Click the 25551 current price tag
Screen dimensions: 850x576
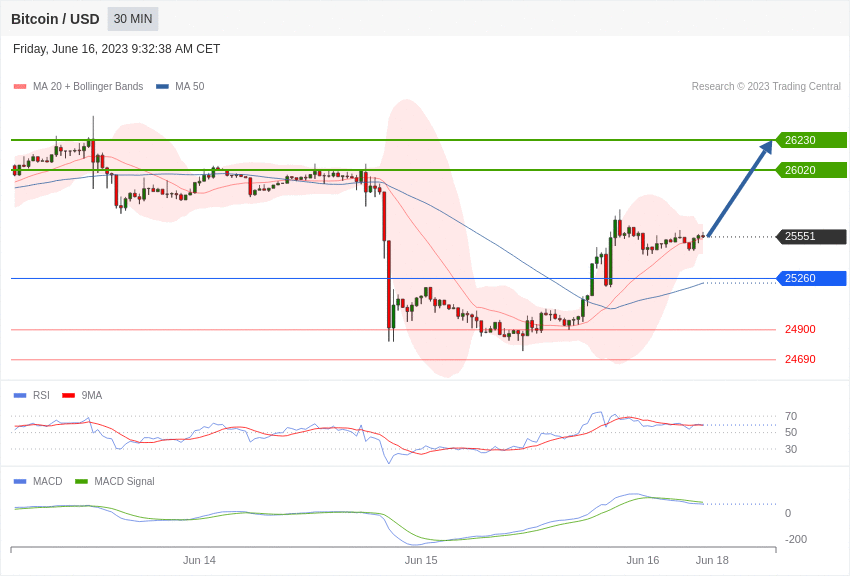point(812,236)
